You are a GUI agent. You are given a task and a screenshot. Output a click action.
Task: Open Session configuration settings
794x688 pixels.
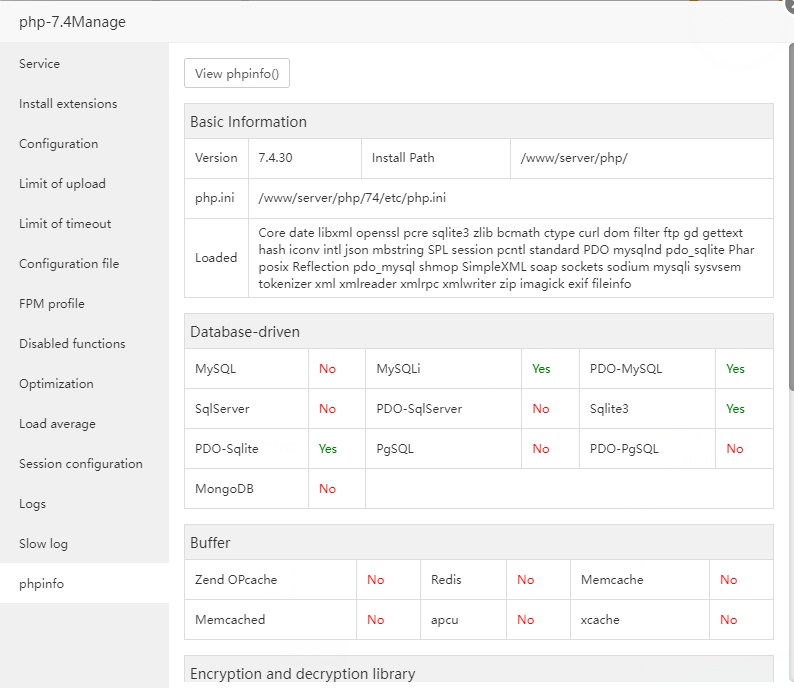(x=81, y=464)
